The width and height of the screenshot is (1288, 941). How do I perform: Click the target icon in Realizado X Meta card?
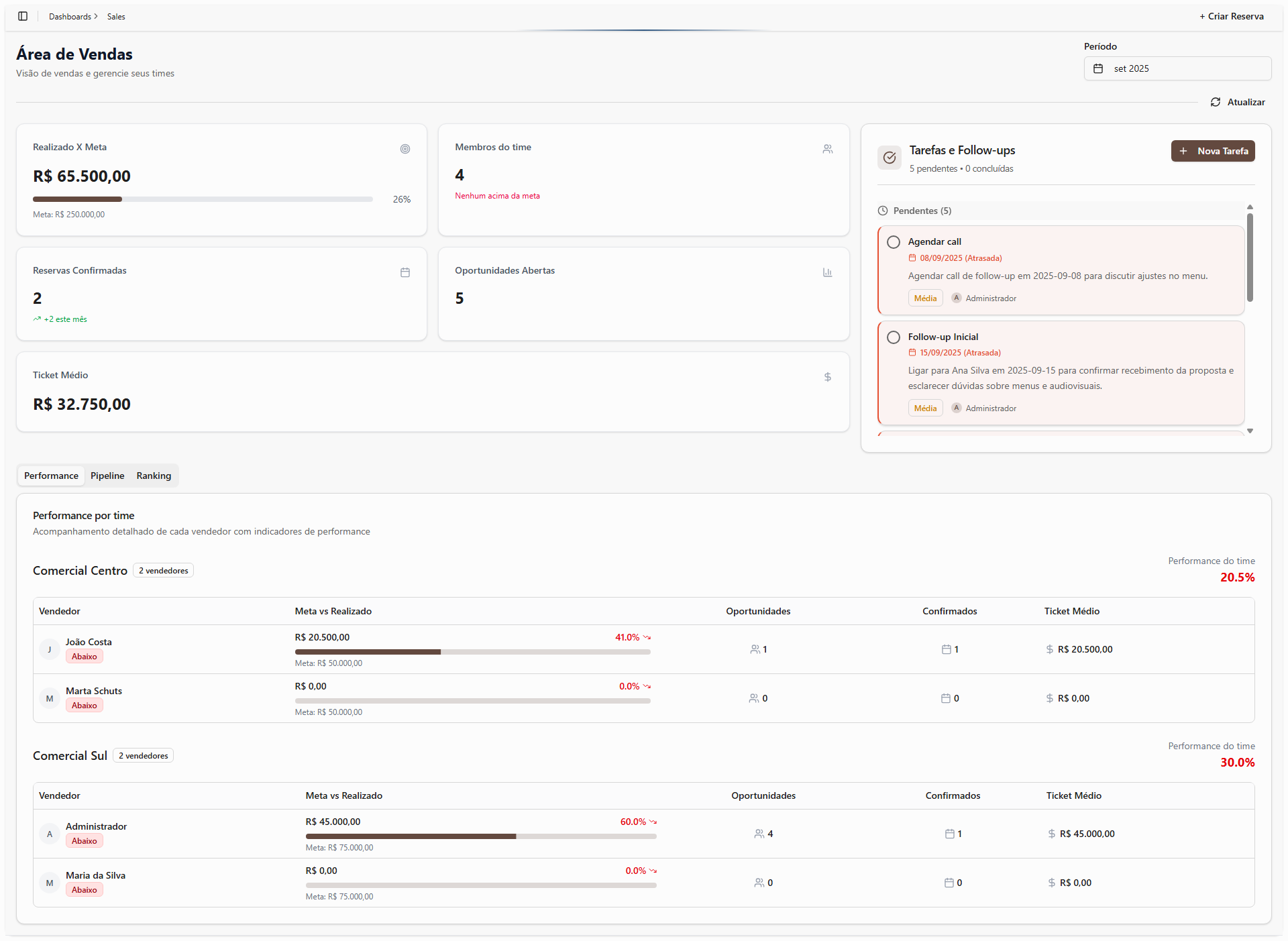[405, 149]
